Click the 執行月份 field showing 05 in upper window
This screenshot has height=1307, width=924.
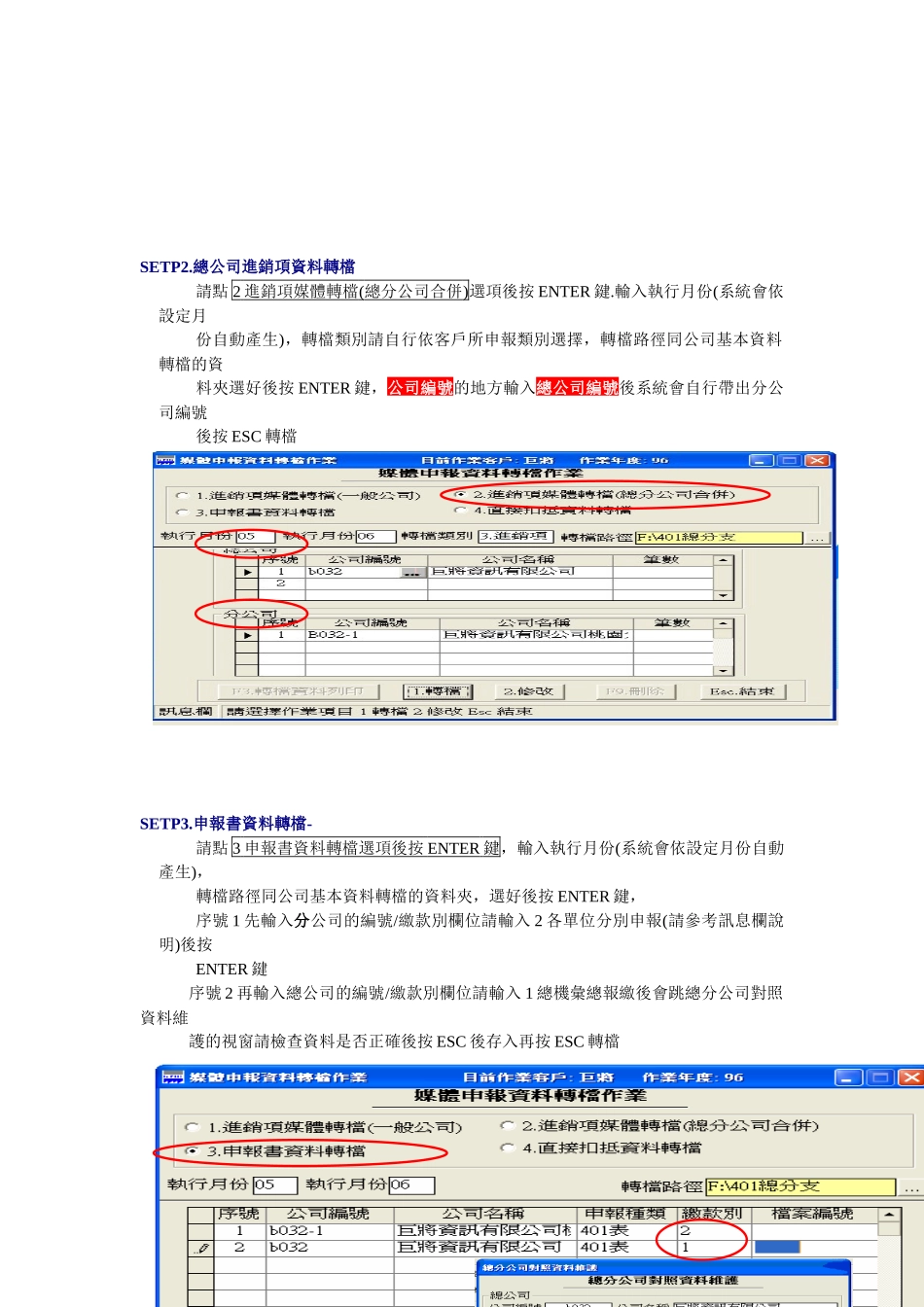255,536
